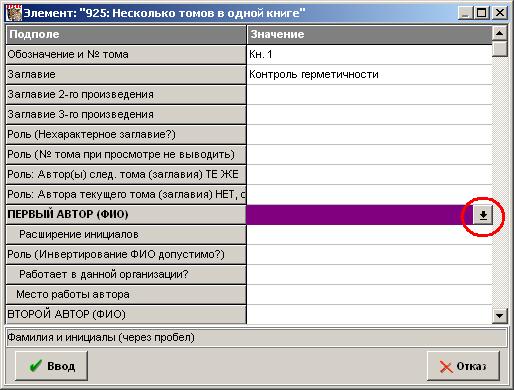This screenshot has height=390, width=514.
Task: Click the empty value for Заглавие 3-го произведения
Action: (x=369, y=114)
